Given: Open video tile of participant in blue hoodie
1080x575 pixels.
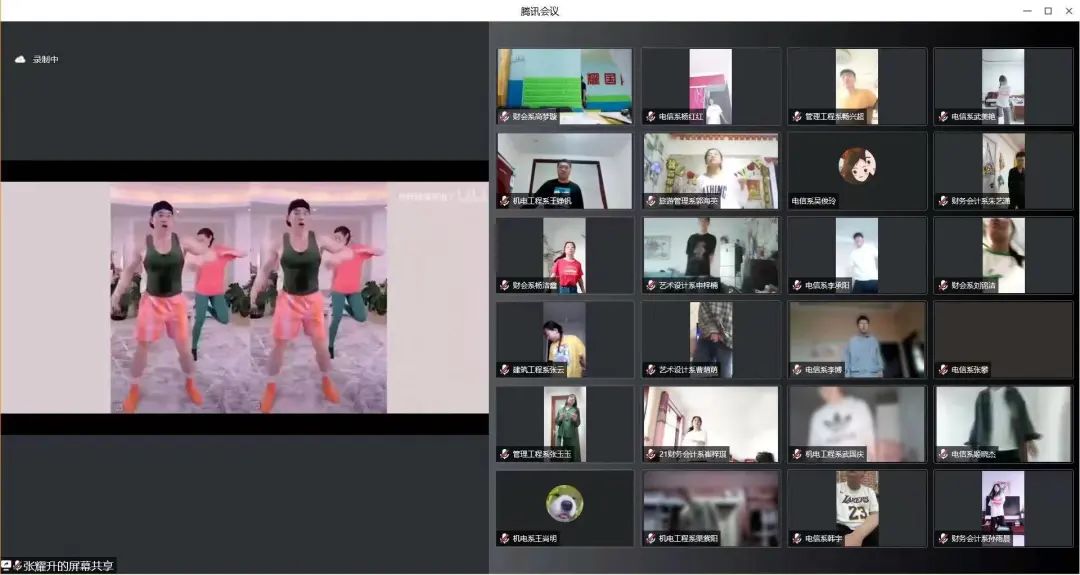Looking at the screenshot, I should (x=857, y=339).
